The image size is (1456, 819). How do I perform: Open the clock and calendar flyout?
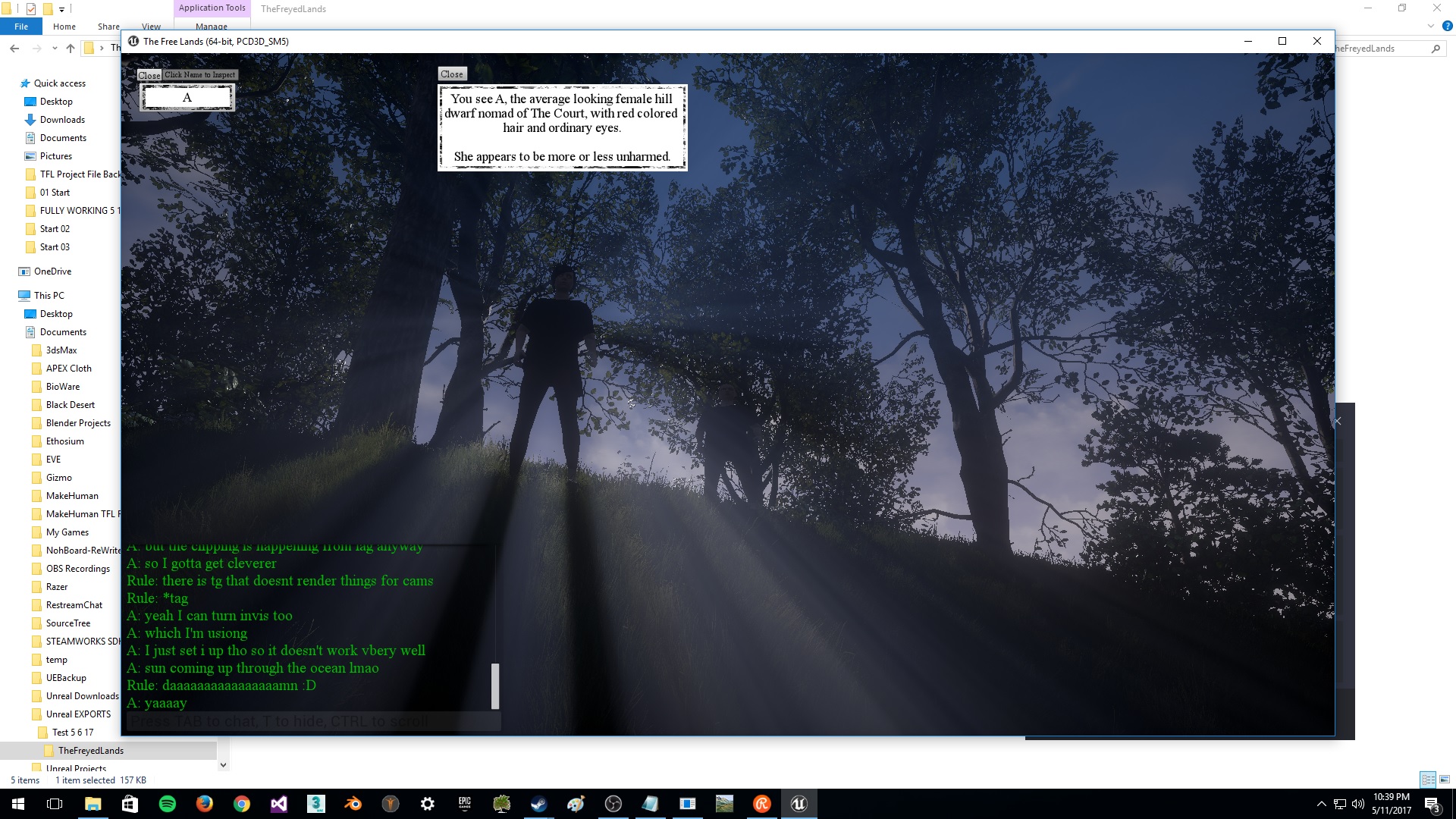pyautogui.click(x=1392, y=804)
